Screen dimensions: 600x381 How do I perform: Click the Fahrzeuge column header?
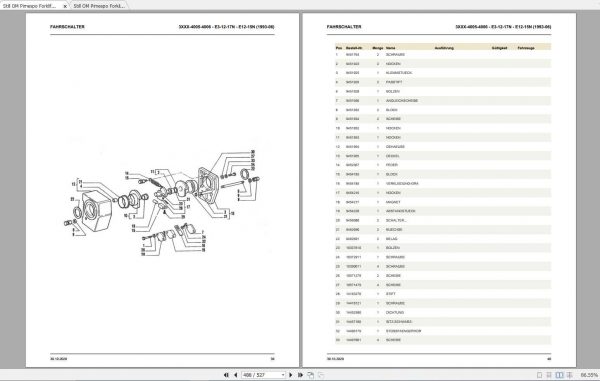(x=526, y=48)
